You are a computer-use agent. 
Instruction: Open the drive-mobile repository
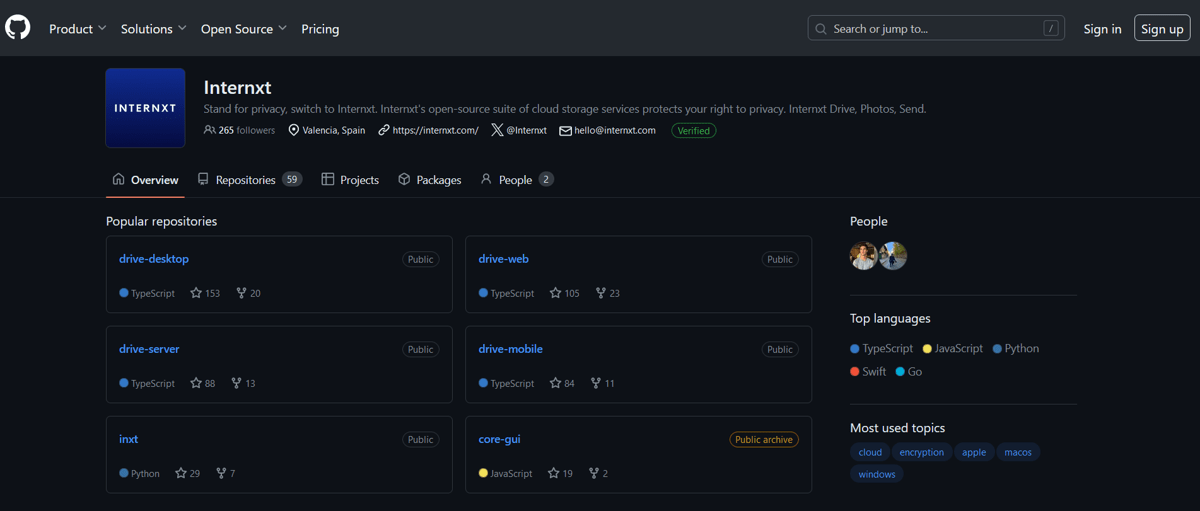coord(511,349)
